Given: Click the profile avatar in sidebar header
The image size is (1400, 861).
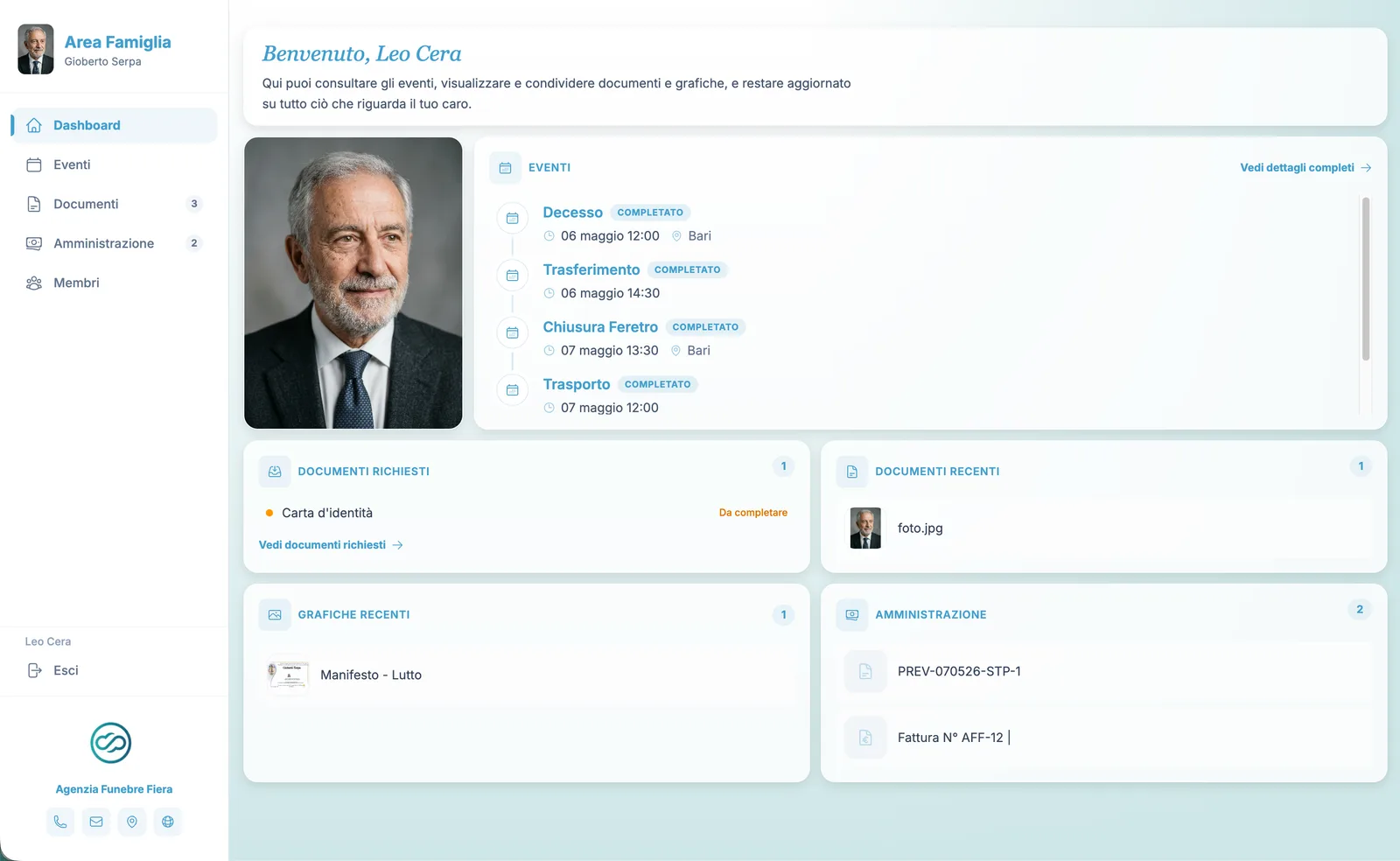Looking at the screenshot, I should (36, 49).
